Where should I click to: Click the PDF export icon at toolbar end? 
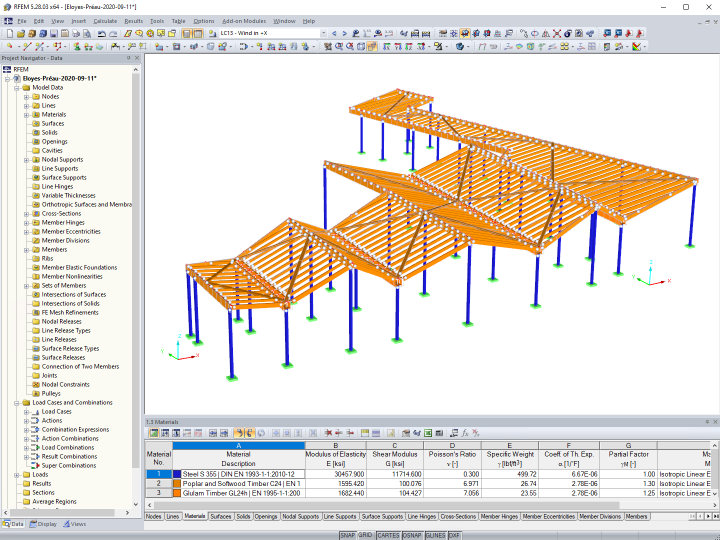coord(640,34)
